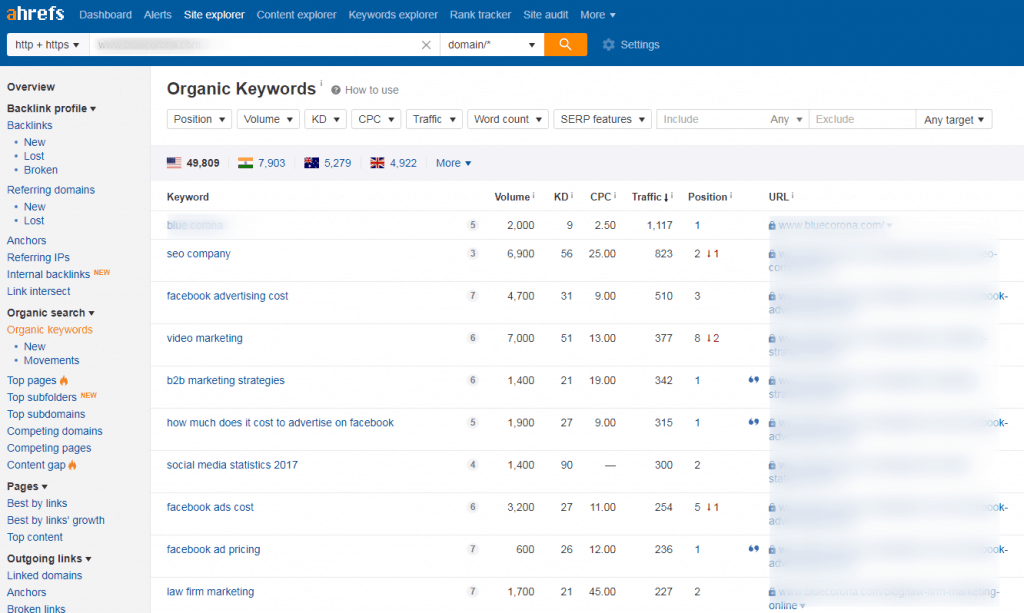Viewport: 1024px width, 613px height.
Task: Open Rank tracker in top navigation
Action: (481, 14)
